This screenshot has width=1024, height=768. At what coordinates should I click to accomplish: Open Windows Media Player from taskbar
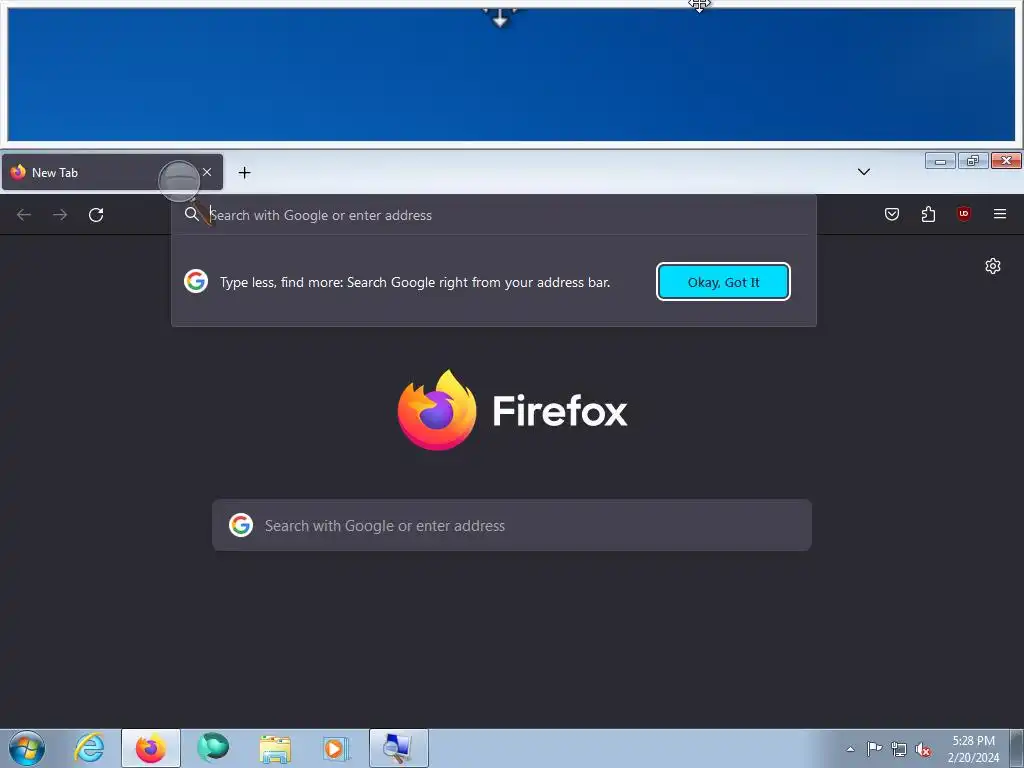click(336, 748)
